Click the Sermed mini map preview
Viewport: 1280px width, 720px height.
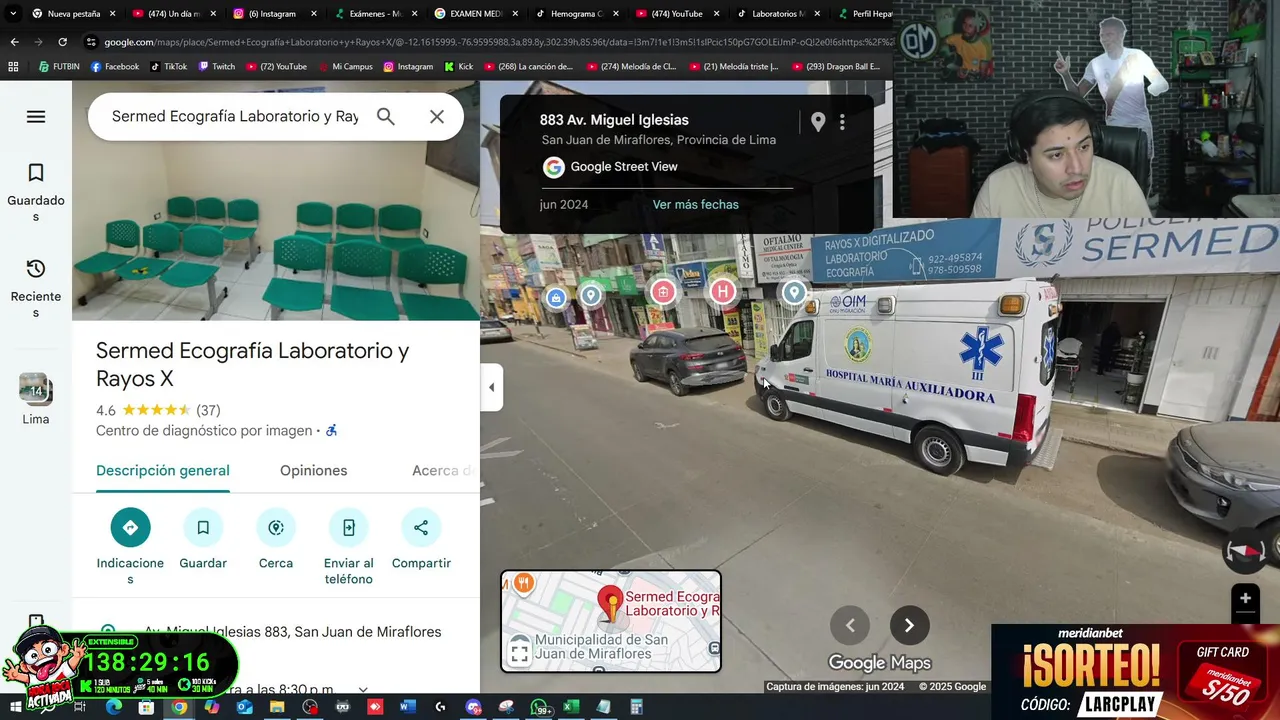click(611, 621)
